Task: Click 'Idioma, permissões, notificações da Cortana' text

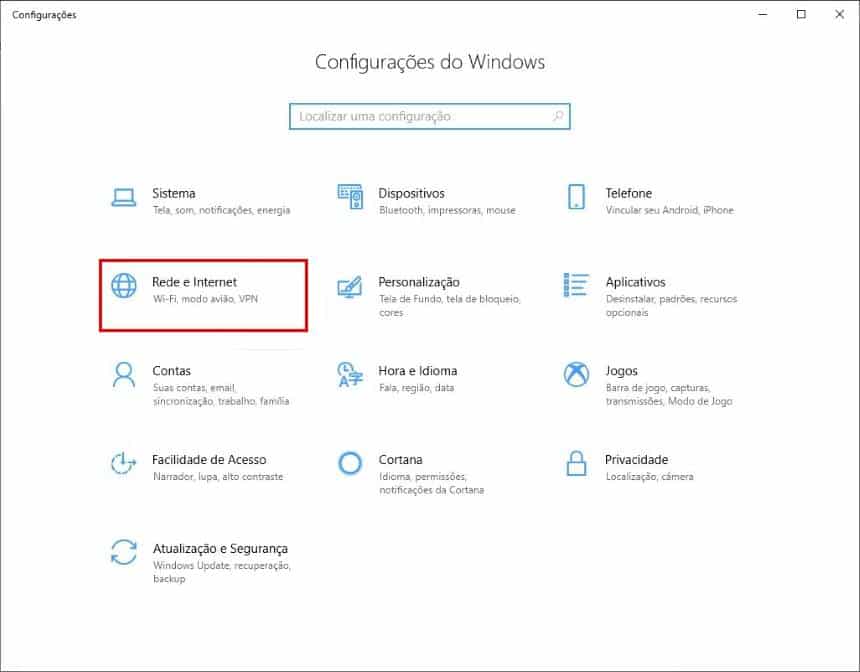Action: (x=432, y=483)
